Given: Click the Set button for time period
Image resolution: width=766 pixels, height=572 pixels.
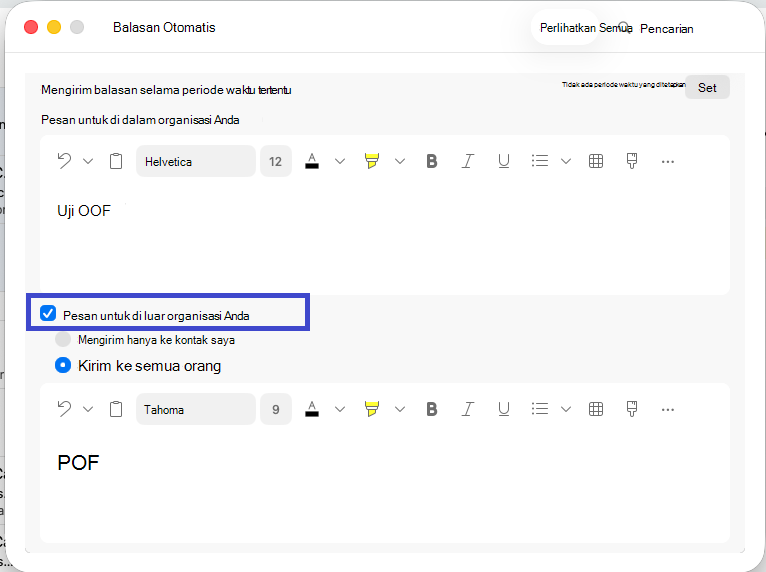Looking at the screenshot, I should coord(707,87).
